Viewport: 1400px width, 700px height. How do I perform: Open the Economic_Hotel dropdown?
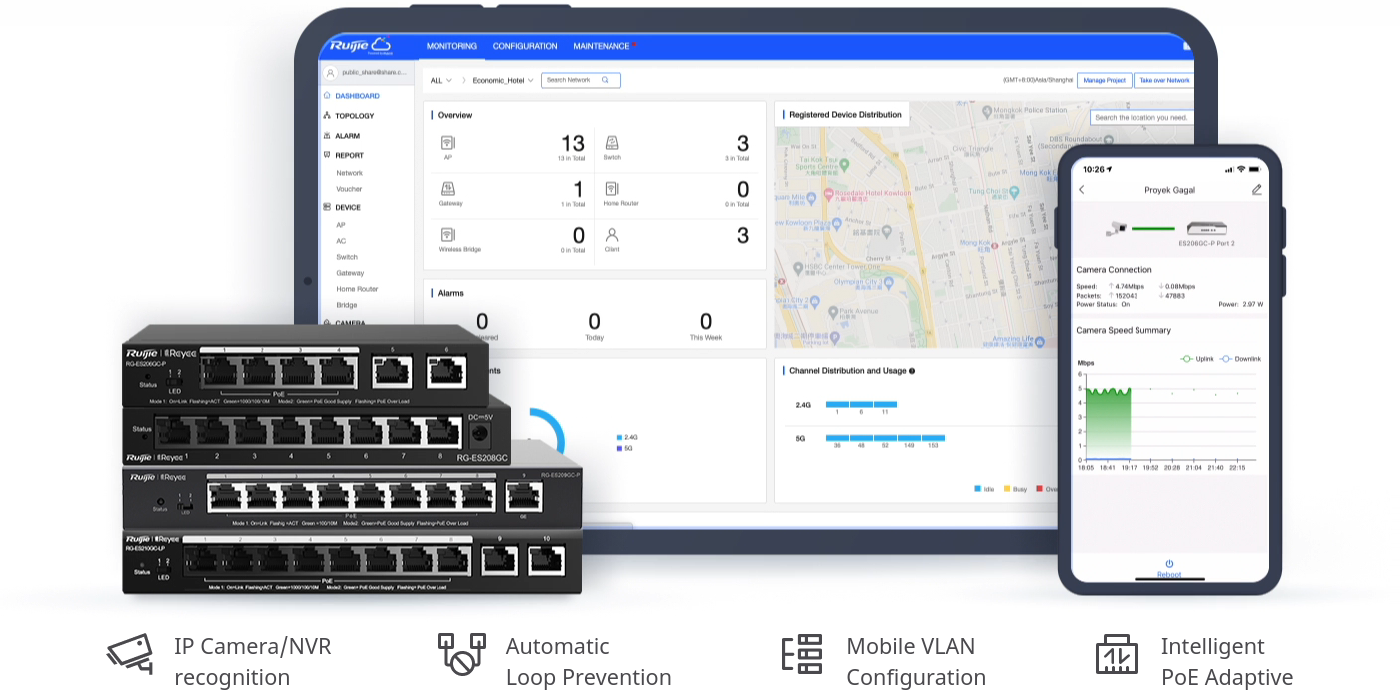[503, 80]
